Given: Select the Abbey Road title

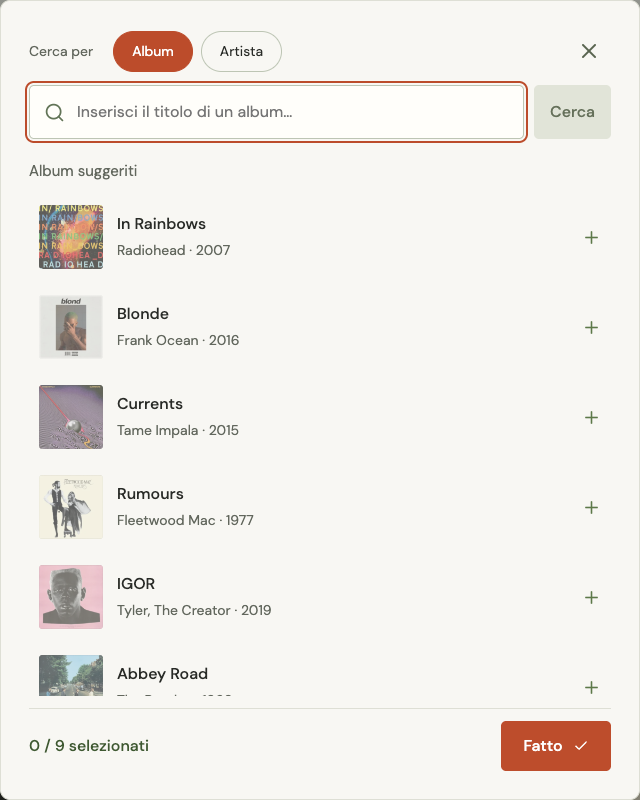Looking at the screenshot, I should point(162,674).
